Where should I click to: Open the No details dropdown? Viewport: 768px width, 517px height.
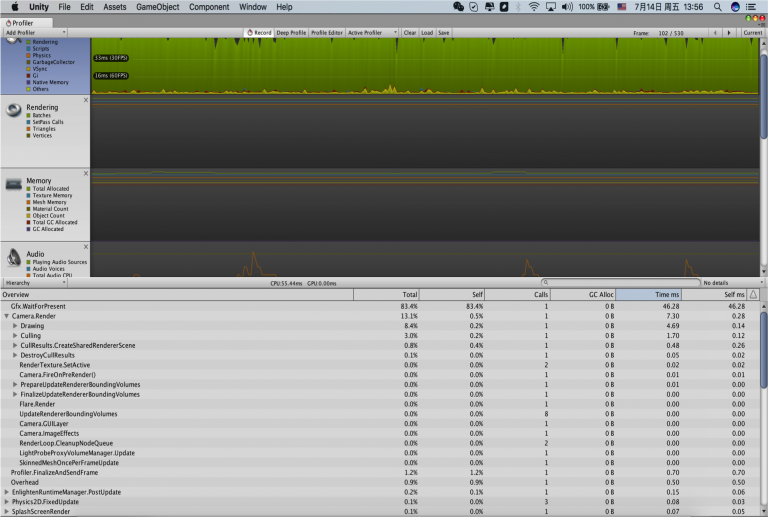(x=733, y=283)
